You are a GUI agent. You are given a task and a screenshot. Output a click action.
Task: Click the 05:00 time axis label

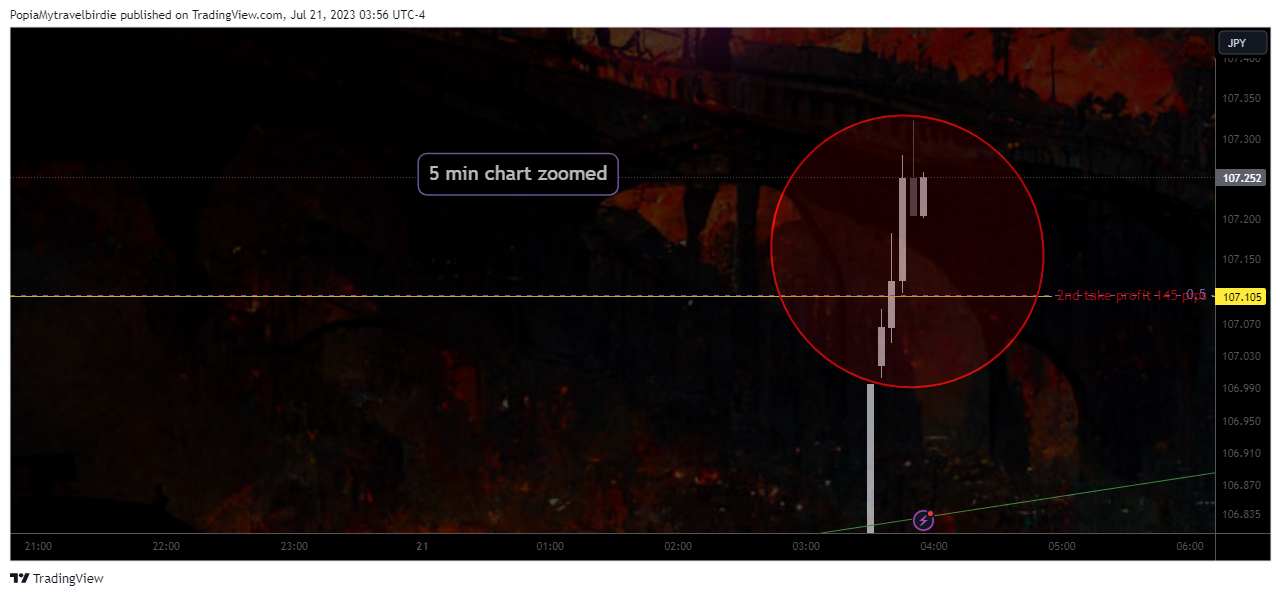(x=1062, y=546)
